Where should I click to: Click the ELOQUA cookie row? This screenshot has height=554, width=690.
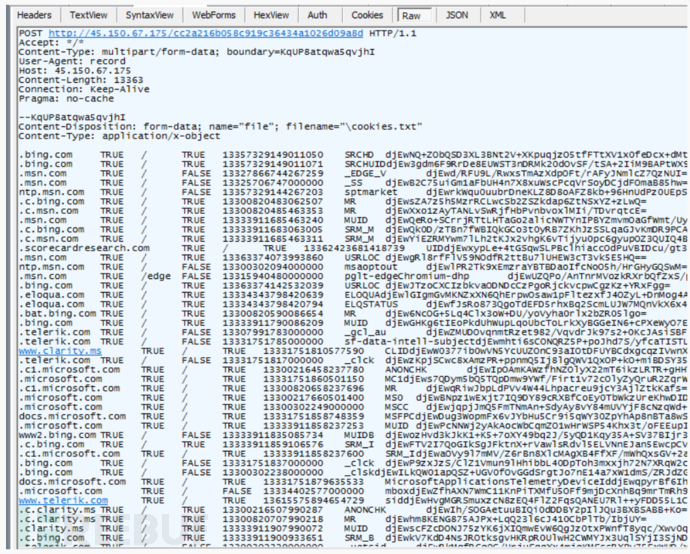[x=353, y=295]
